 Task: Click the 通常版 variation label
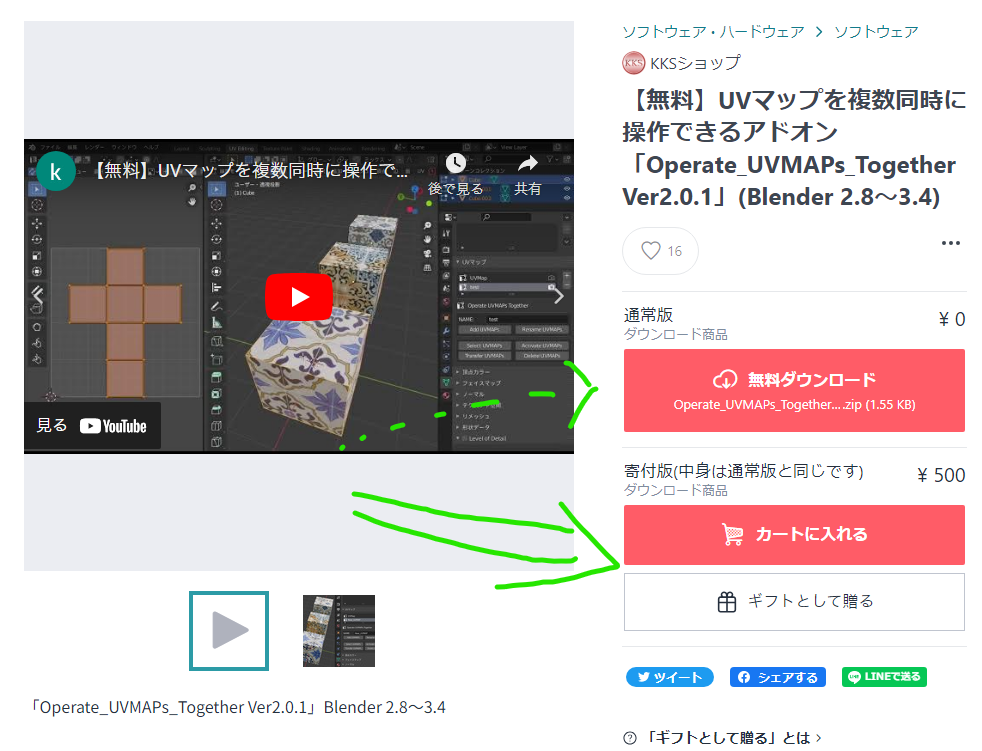point(648,314)
